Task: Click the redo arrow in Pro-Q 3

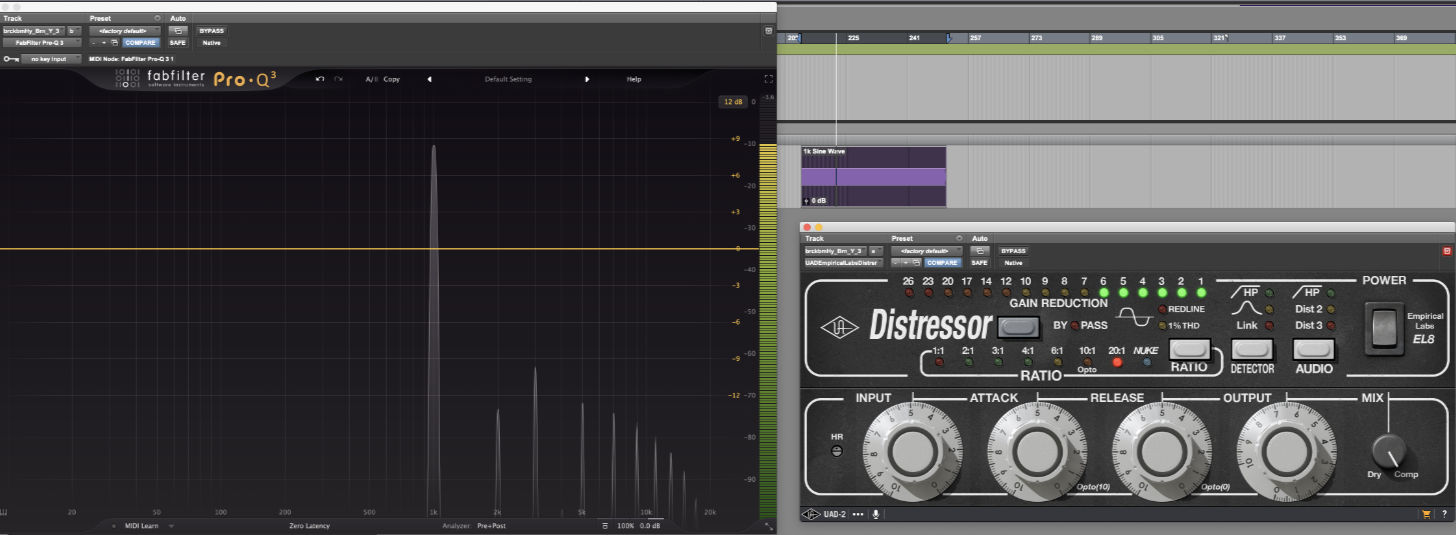Action: 339,79
